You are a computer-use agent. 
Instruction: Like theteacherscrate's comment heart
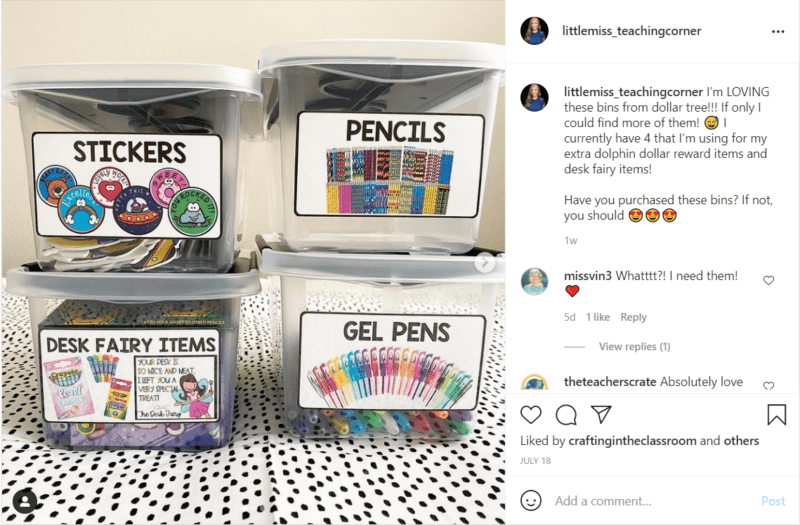tap(768, 386)
